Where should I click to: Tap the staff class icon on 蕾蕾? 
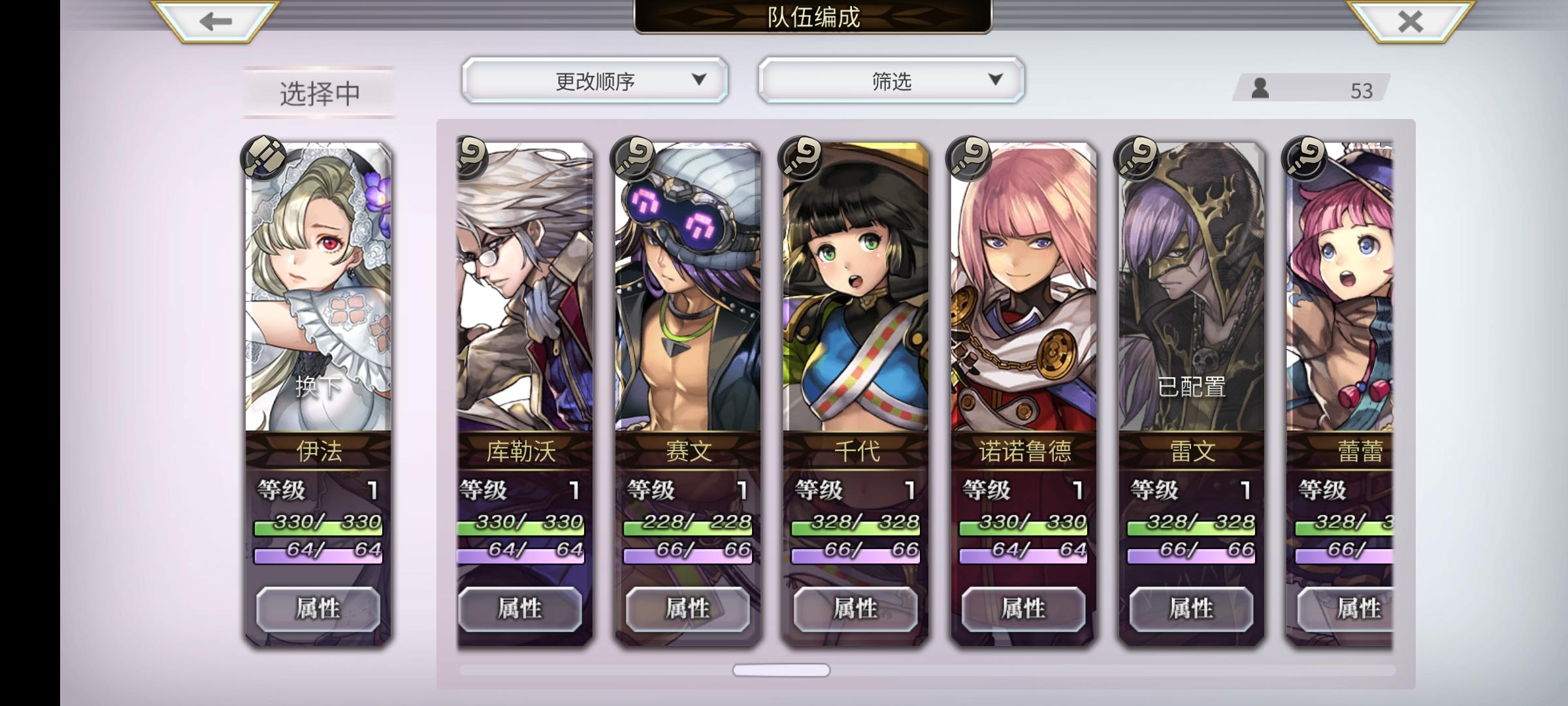(x=1305, y=158)
